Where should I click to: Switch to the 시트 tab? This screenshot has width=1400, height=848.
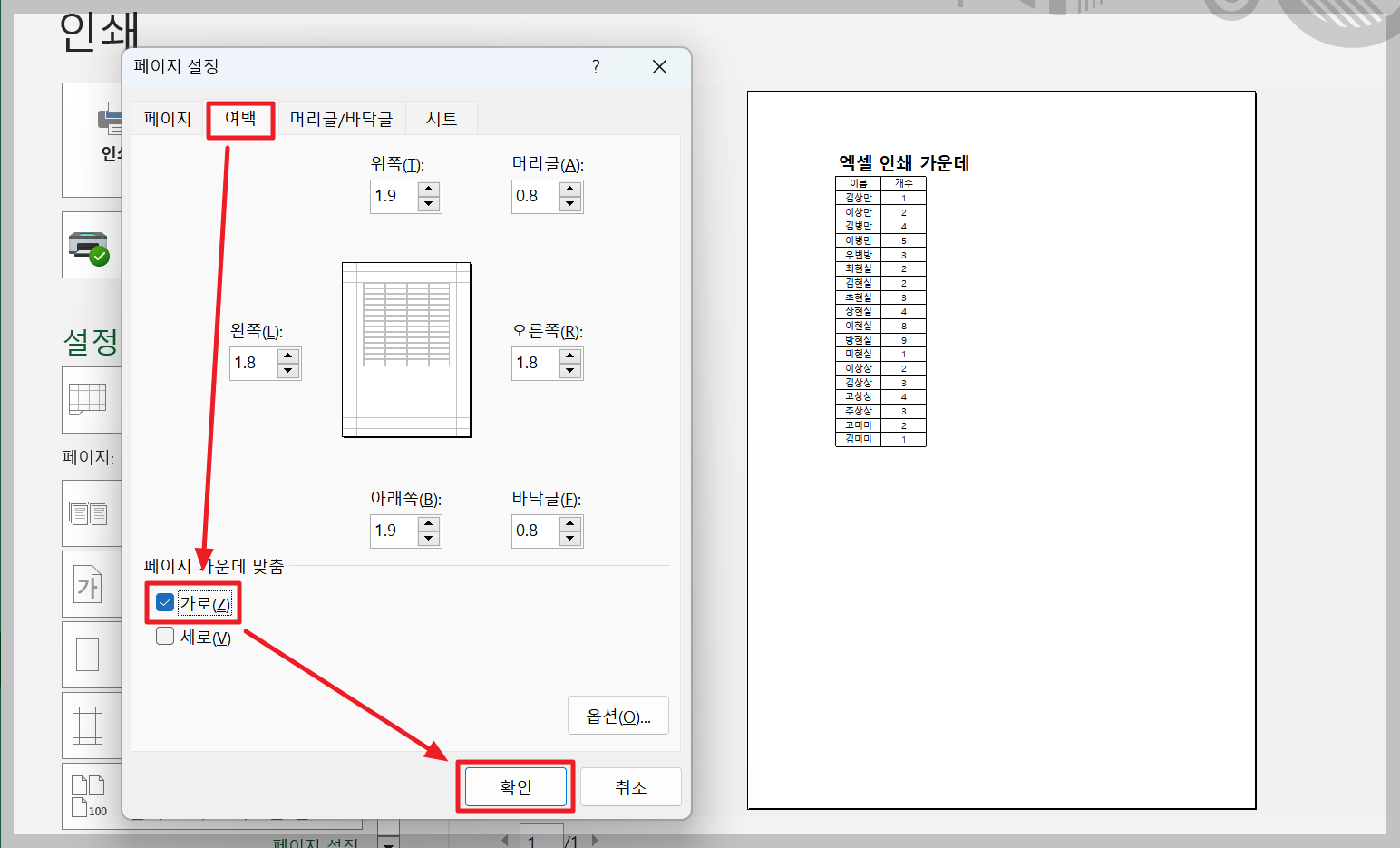pos(441,118)
